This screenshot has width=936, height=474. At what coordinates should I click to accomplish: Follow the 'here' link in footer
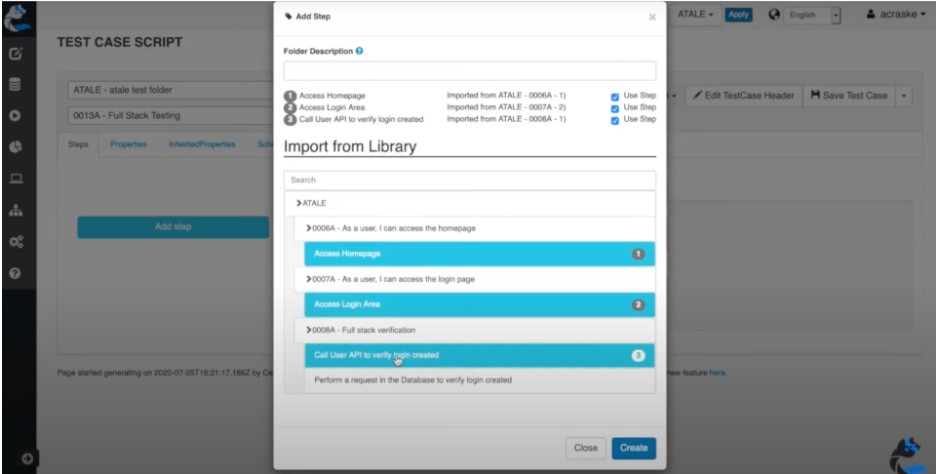pos(717,373)
